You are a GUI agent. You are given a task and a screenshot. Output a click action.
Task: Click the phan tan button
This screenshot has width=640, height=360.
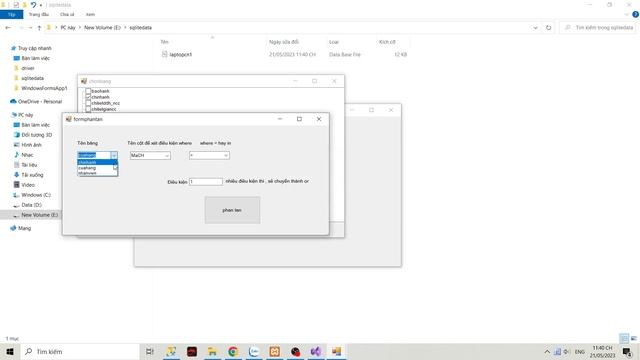[232, 210]
